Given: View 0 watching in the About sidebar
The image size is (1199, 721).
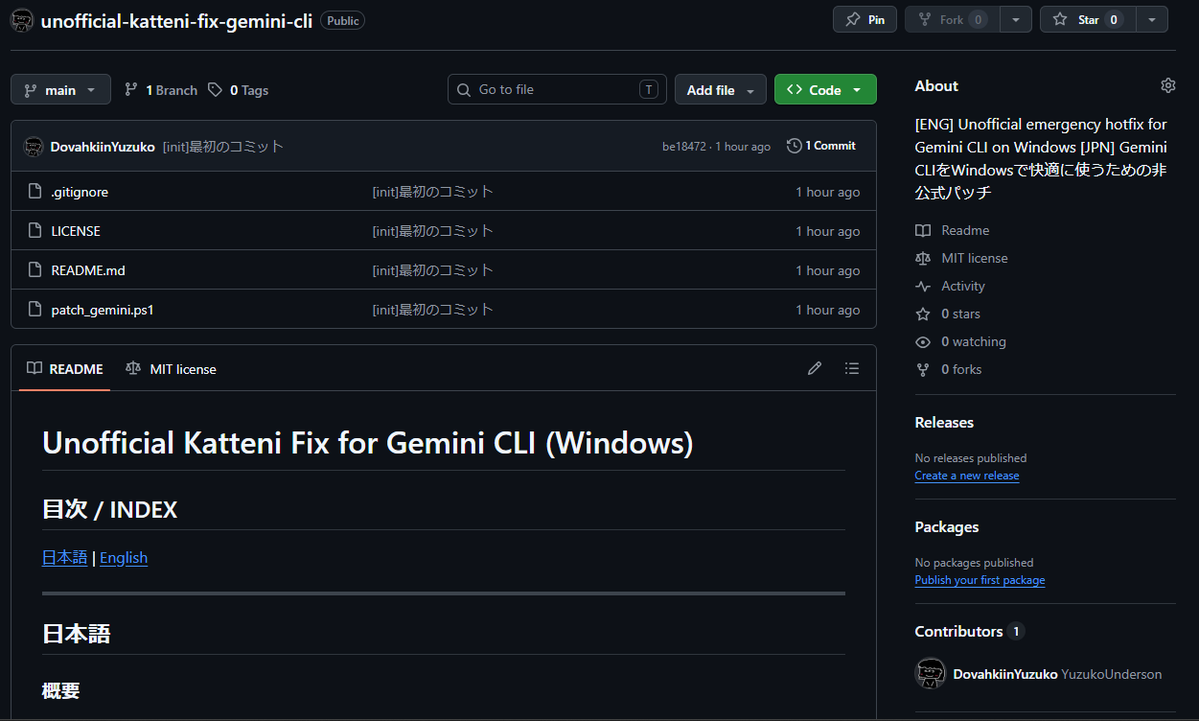Looking at the screenshot, I should coord(973,342).
